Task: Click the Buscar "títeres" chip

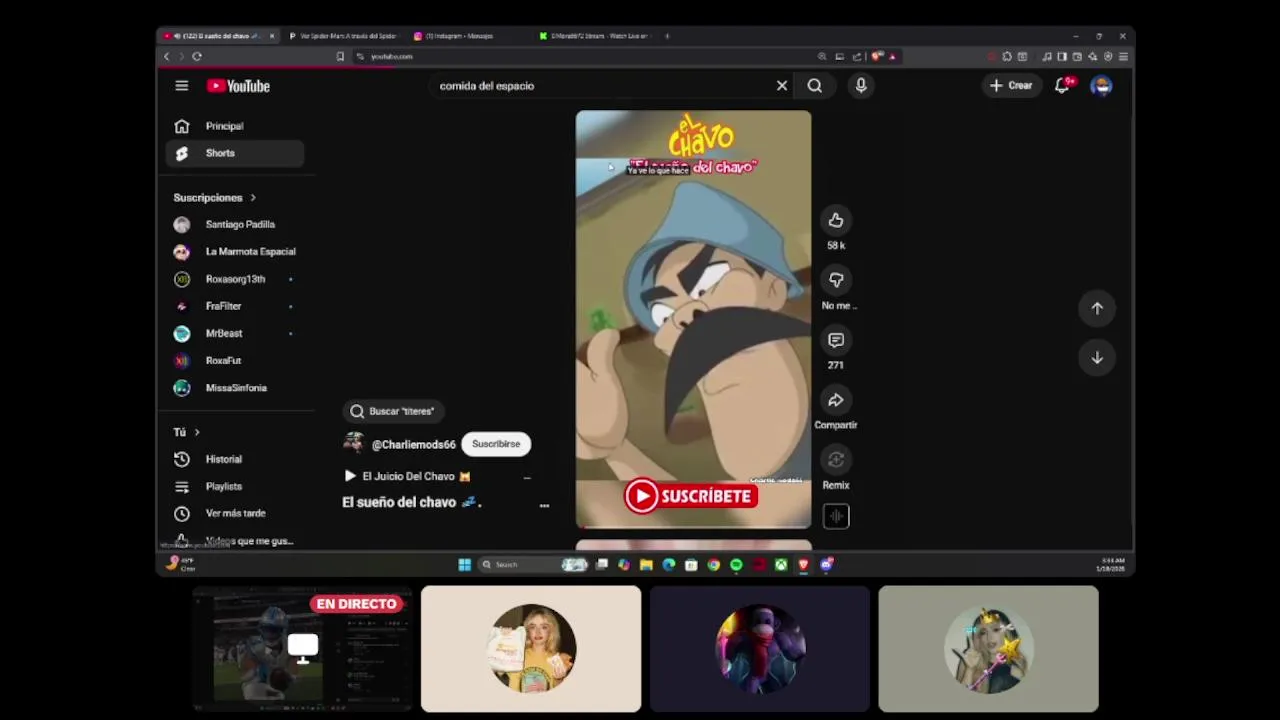Action: [393, 411]
